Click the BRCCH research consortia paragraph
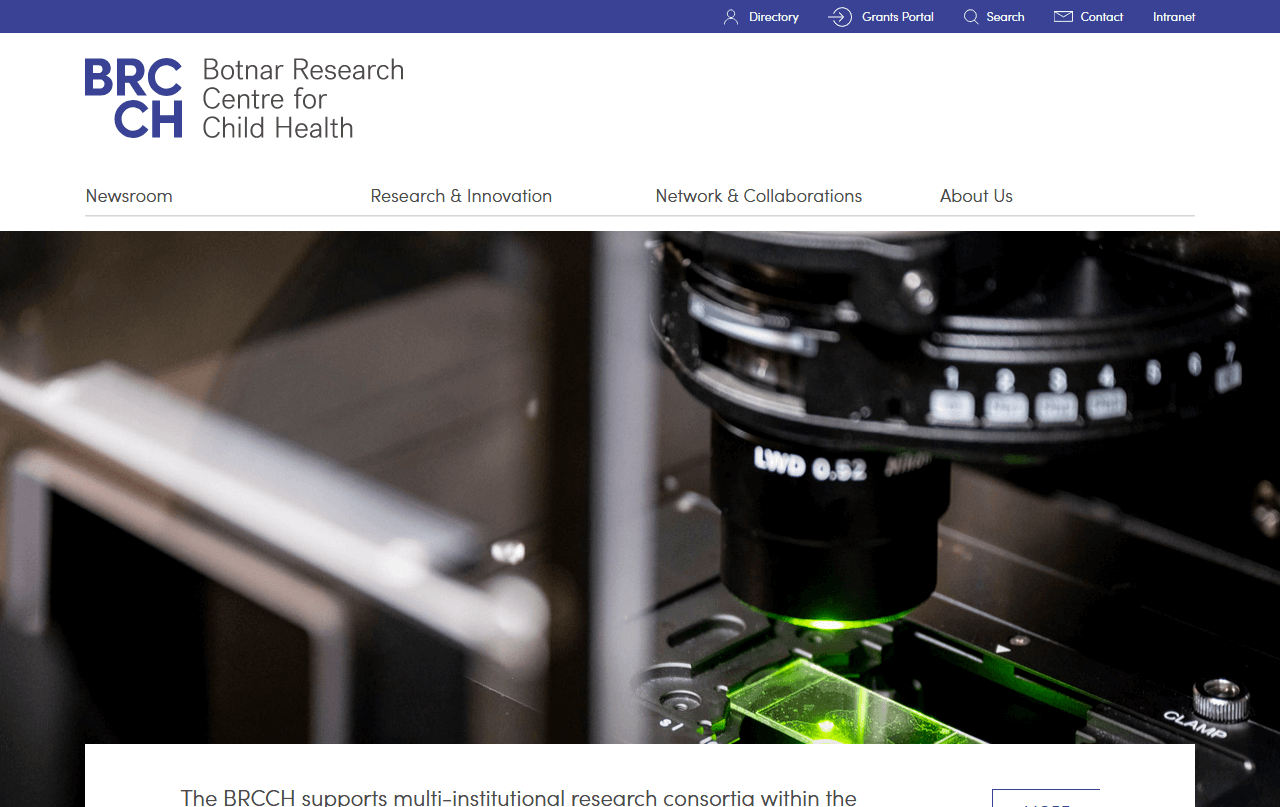1280x807 pixels. tap(518, 797)
